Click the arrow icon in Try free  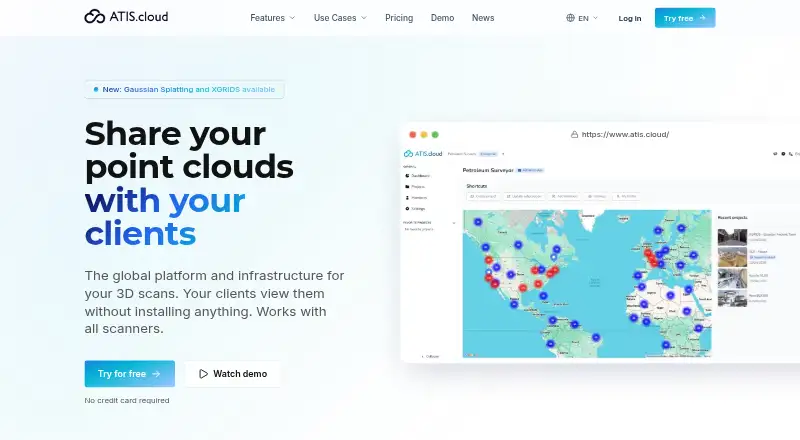(703, 18)
